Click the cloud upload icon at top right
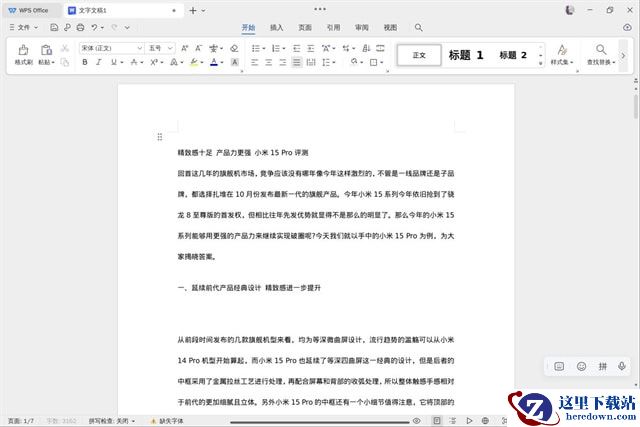The width and height of the screenshot is (640, 427). click(x=627, y=27)
